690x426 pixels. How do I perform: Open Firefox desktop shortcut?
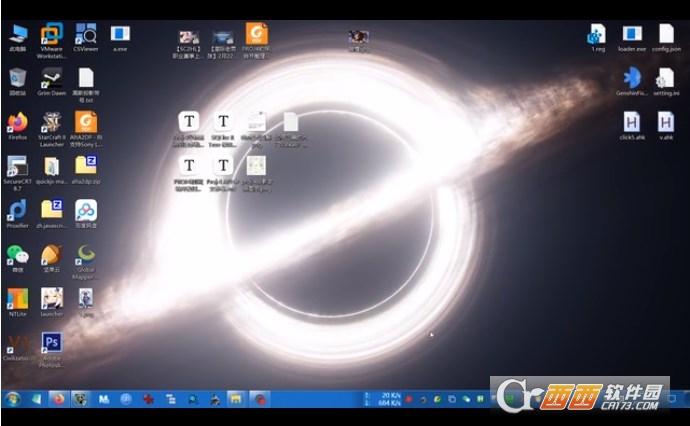click(x=18, y=126)
